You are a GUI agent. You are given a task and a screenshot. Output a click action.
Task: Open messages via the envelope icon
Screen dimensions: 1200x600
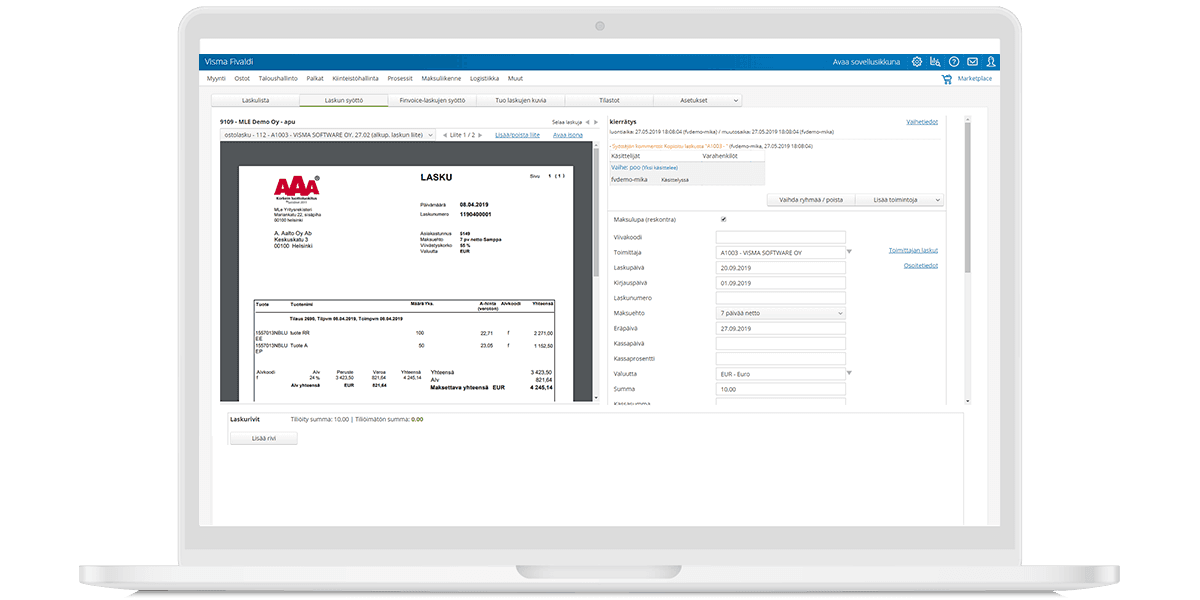[972, 62]
